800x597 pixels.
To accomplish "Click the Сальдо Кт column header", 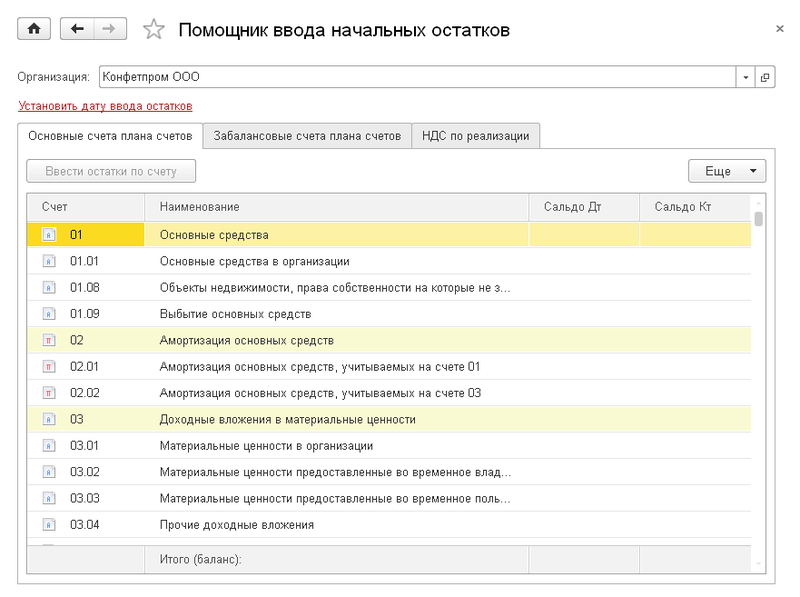I will pos(695,207).
